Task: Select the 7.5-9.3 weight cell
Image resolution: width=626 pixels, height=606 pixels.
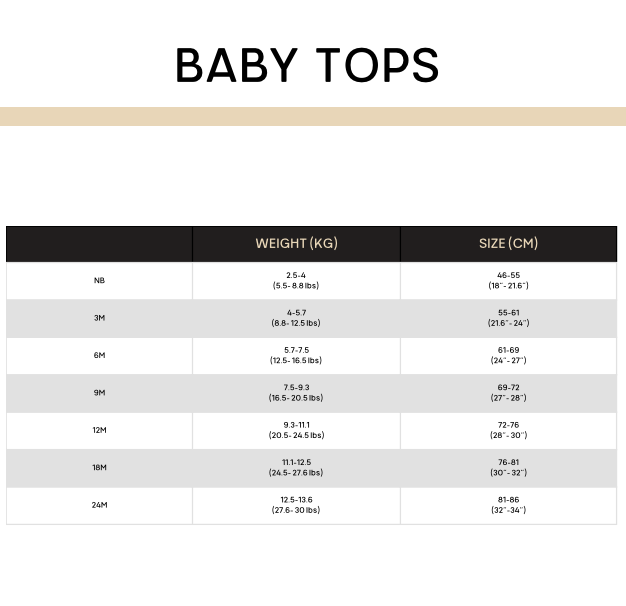Action: click(296, 392)
